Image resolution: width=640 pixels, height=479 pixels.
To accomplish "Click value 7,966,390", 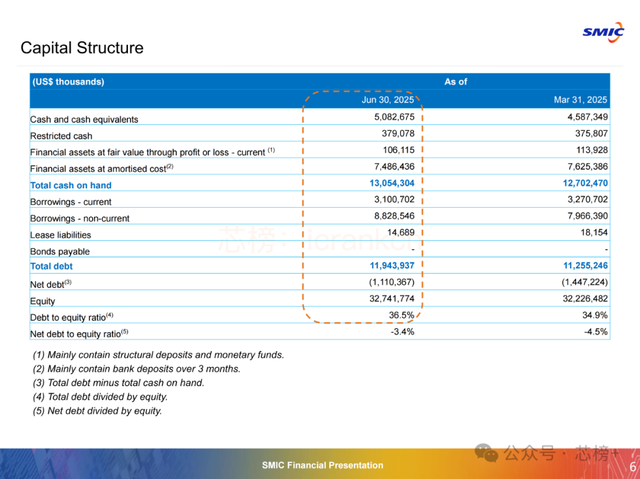I will pos(587,216).
